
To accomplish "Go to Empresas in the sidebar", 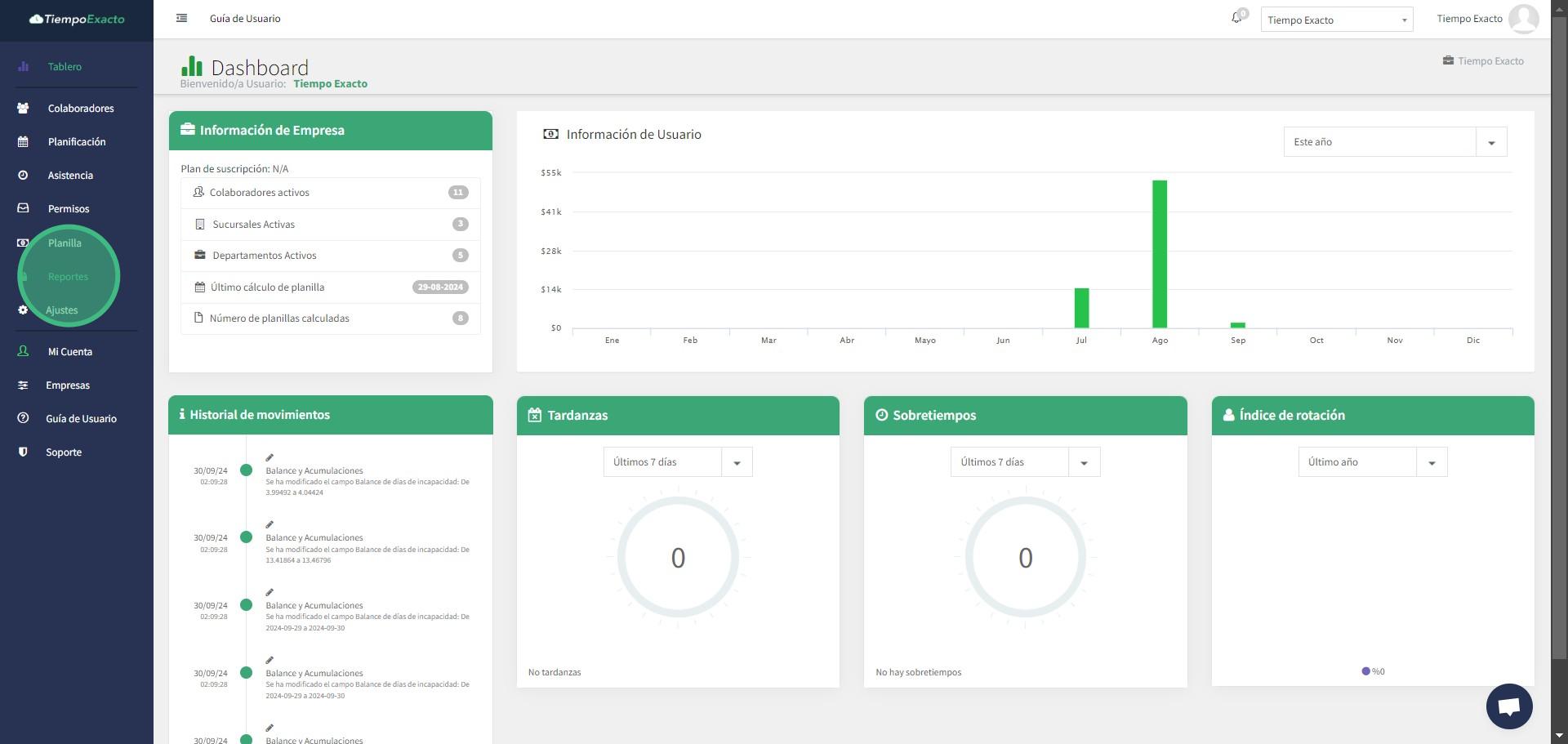I will pos(68,385).
